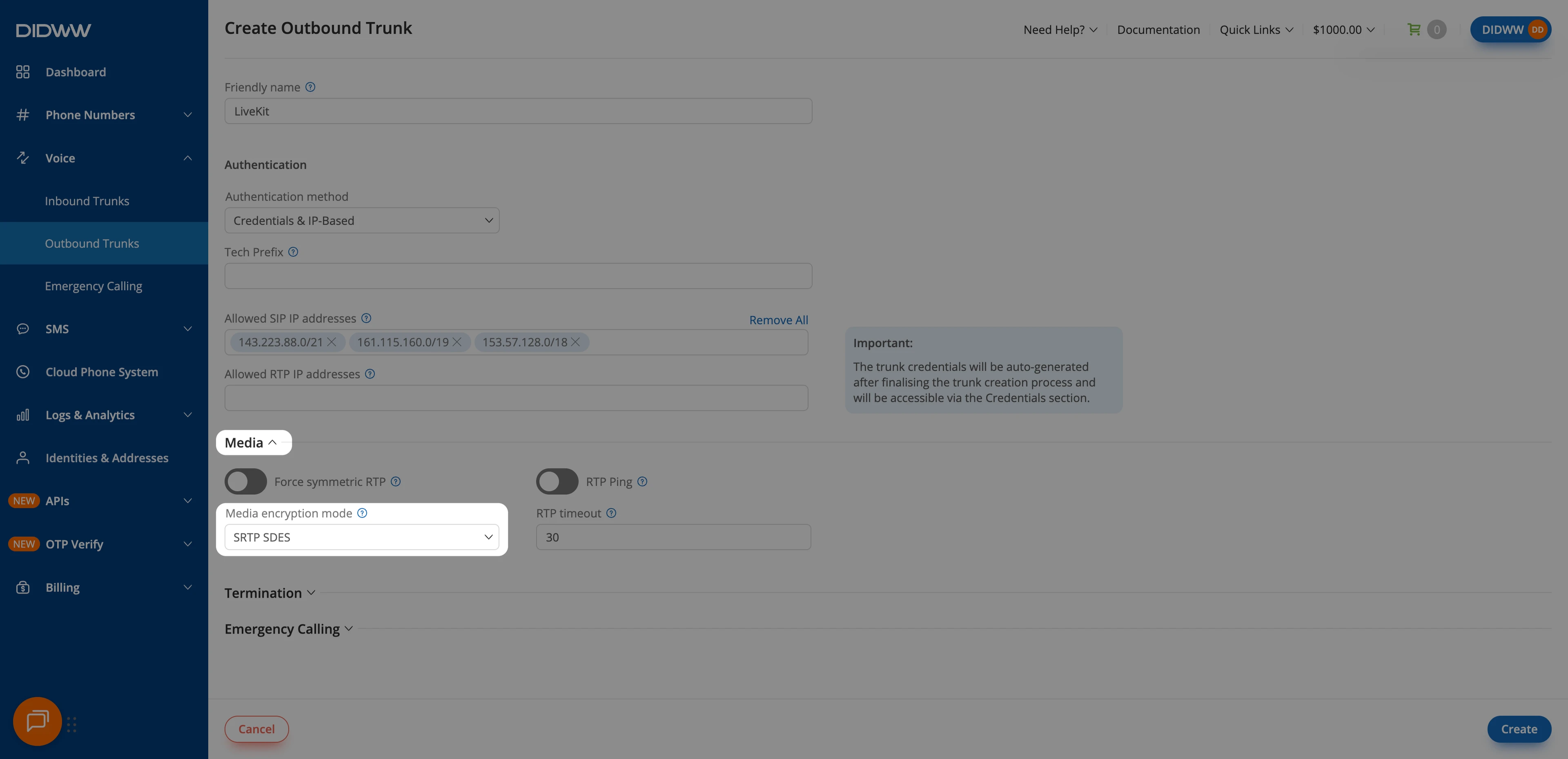Click the Allowed RTP IP addresses field
1568x759 pixels.
coord(516,398)
